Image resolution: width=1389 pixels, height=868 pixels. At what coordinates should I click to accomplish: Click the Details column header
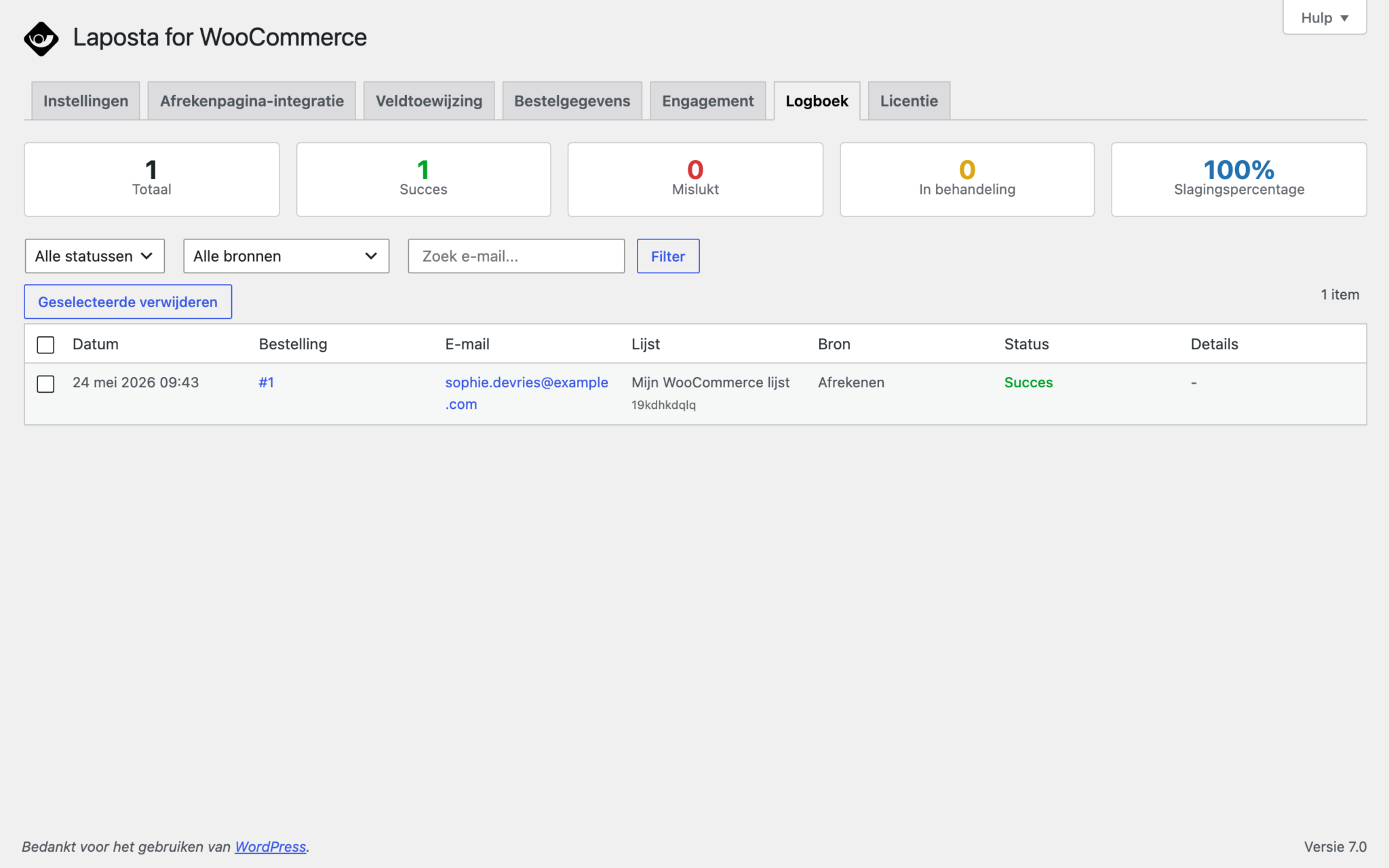point(1214,344)
